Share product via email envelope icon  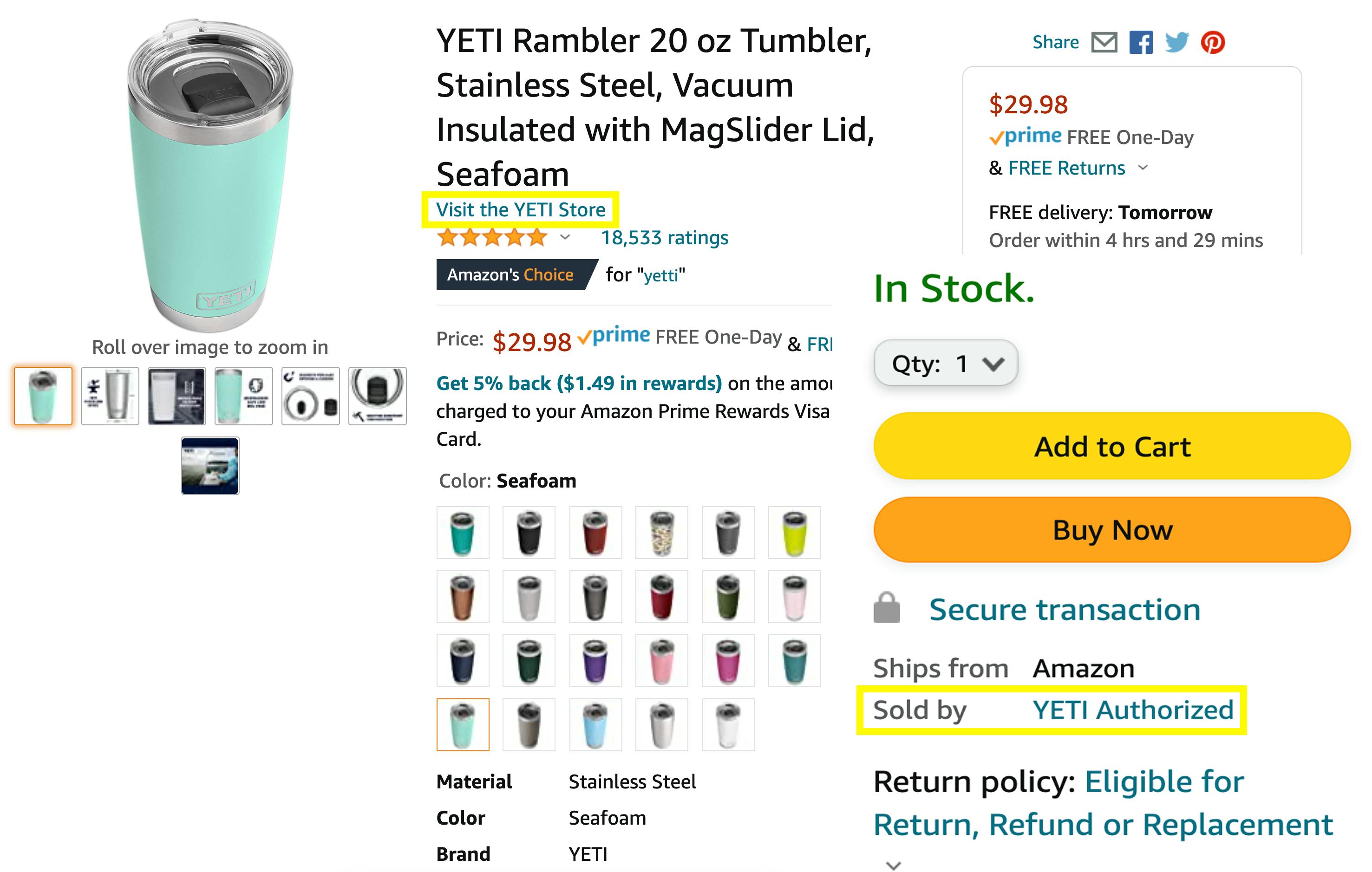click(x=1104, y=43)
